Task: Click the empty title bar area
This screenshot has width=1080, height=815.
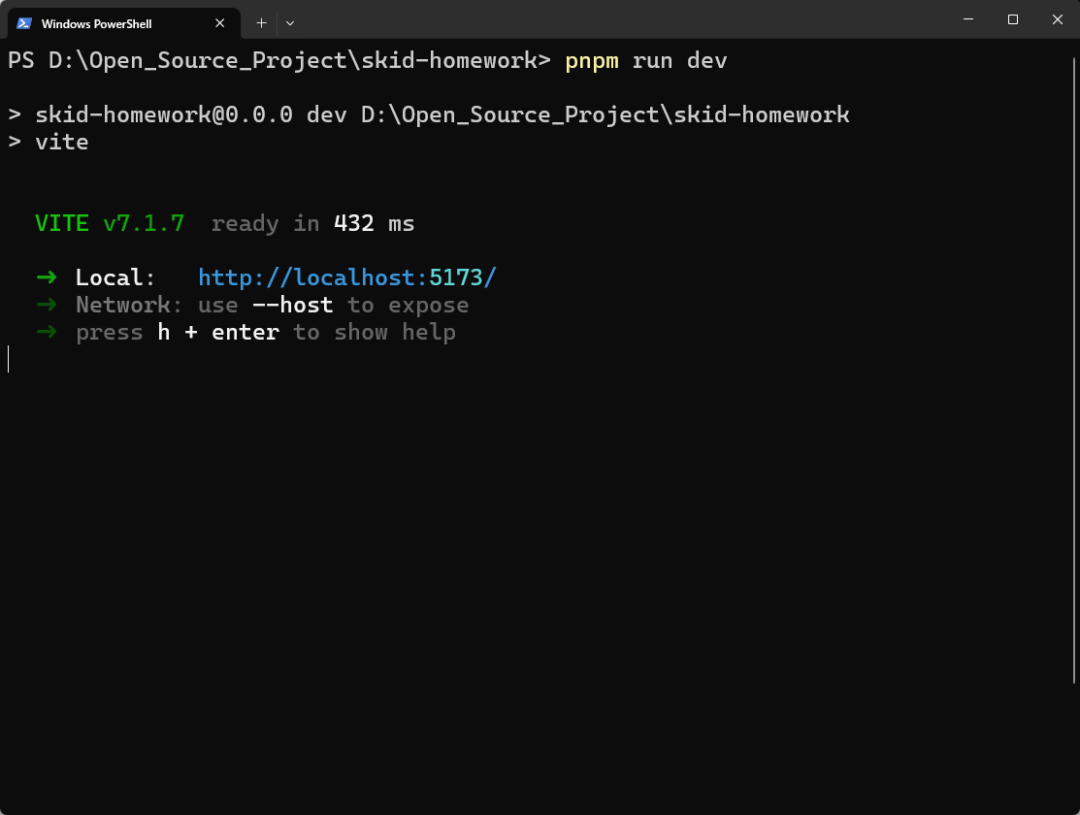Action: (x=620, y=20)
